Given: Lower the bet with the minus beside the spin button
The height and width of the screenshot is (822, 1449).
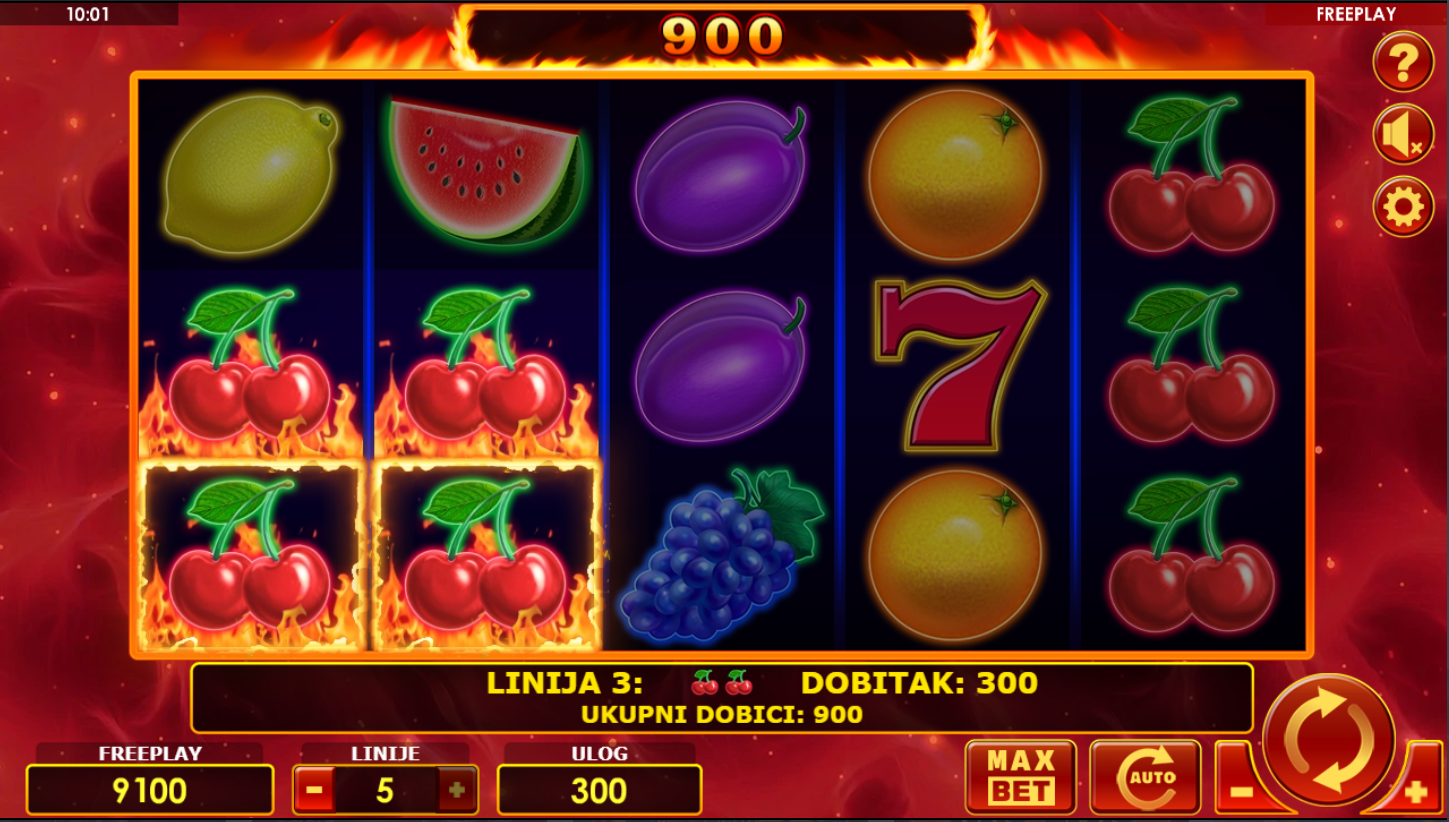Looking at the screenshot, I should (x=1240, y=791).
